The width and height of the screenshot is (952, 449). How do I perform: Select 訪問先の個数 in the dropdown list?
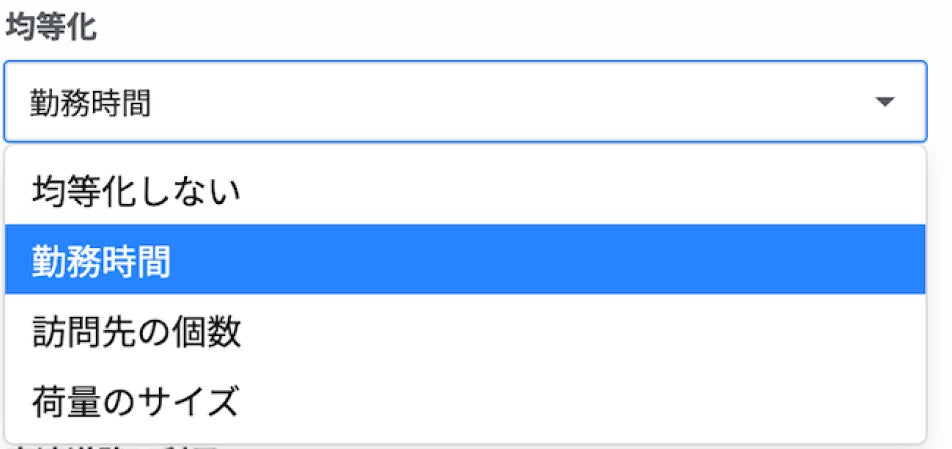tap(136, 331)
